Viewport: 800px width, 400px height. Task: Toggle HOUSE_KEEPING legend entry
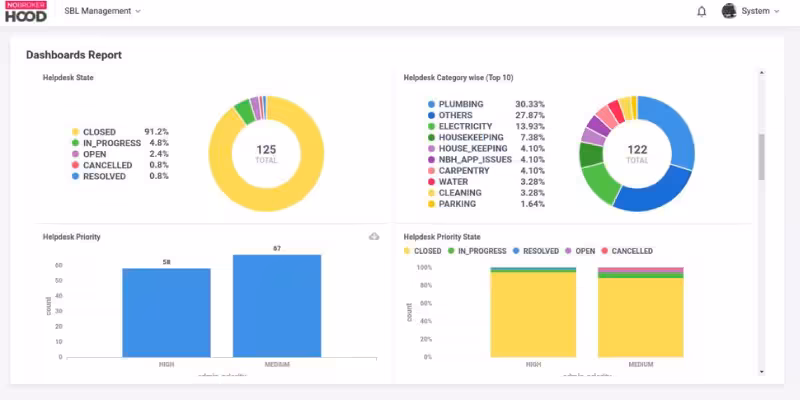(x=468, y=148)
